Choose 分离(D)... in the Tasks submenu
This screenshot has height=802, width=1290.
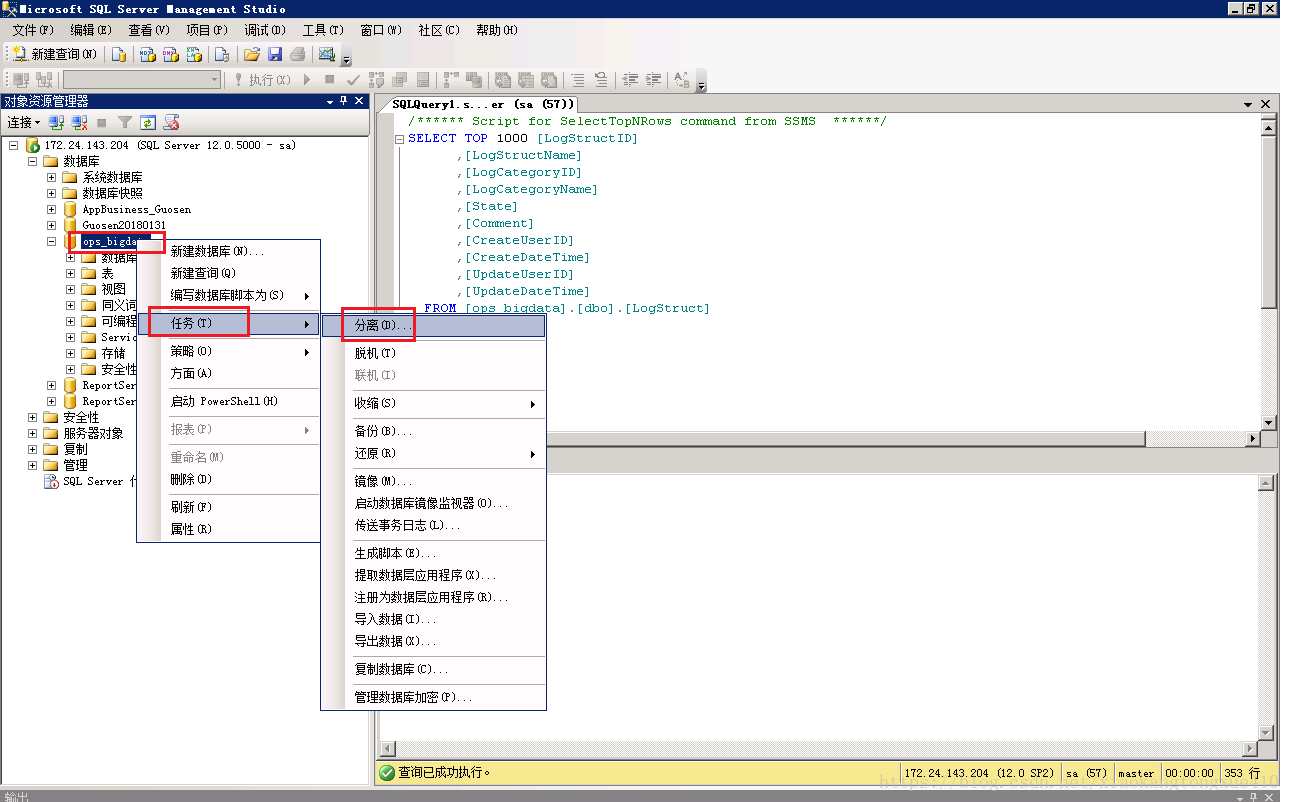click(x=433, y=326)
